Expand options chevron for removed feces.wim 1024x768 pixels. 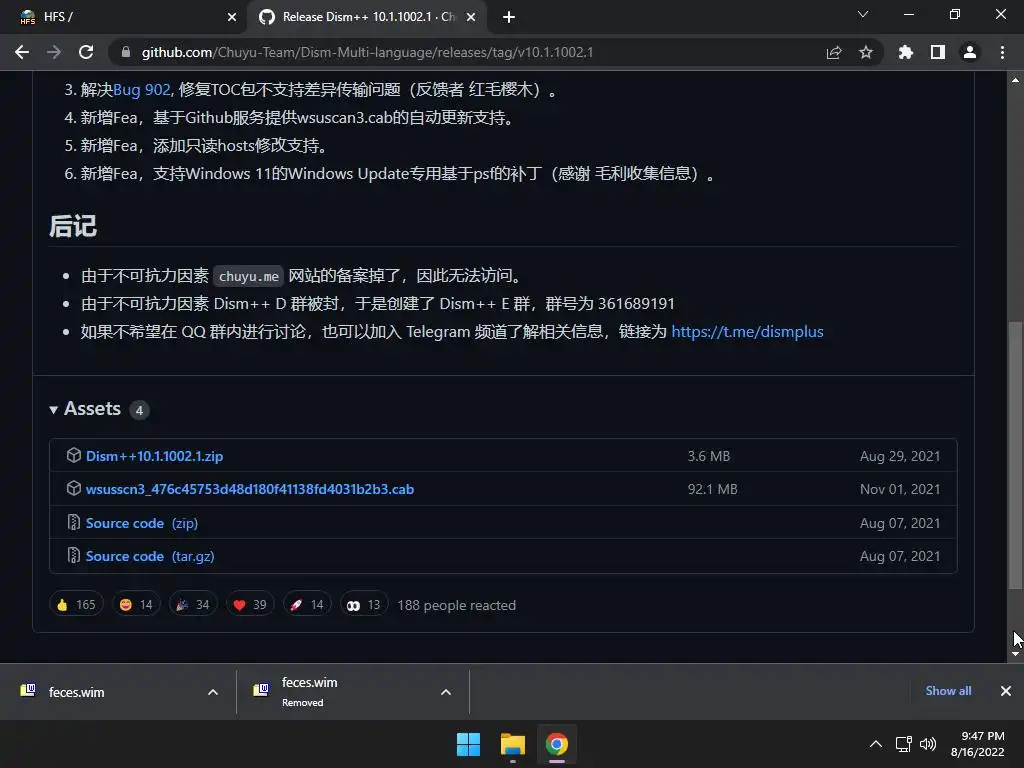[446, 692]
